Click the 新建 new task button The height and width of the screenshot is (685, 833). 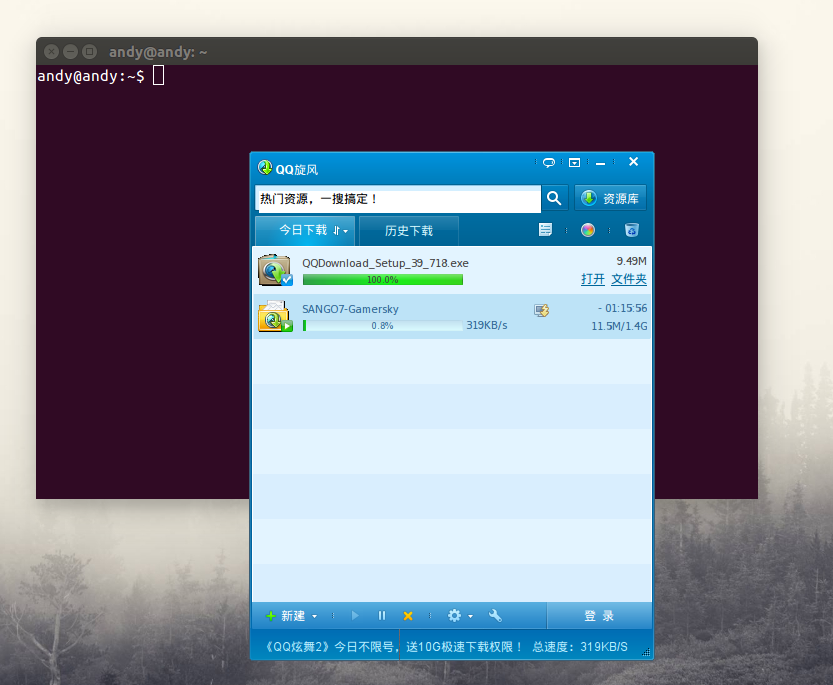click(285, 616)
